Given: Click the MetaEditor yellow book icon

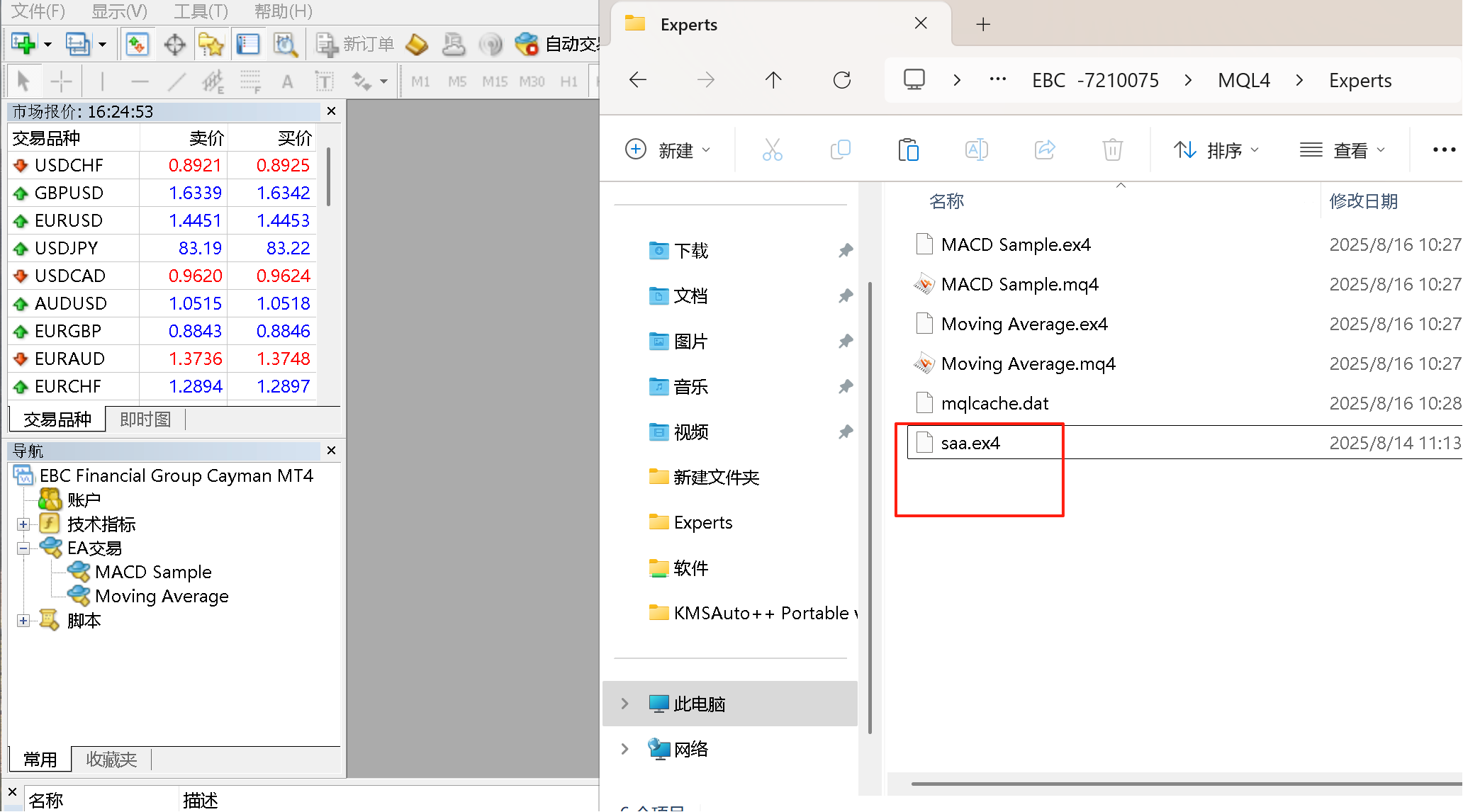Looking at the screenshot, I should [417, 44].
